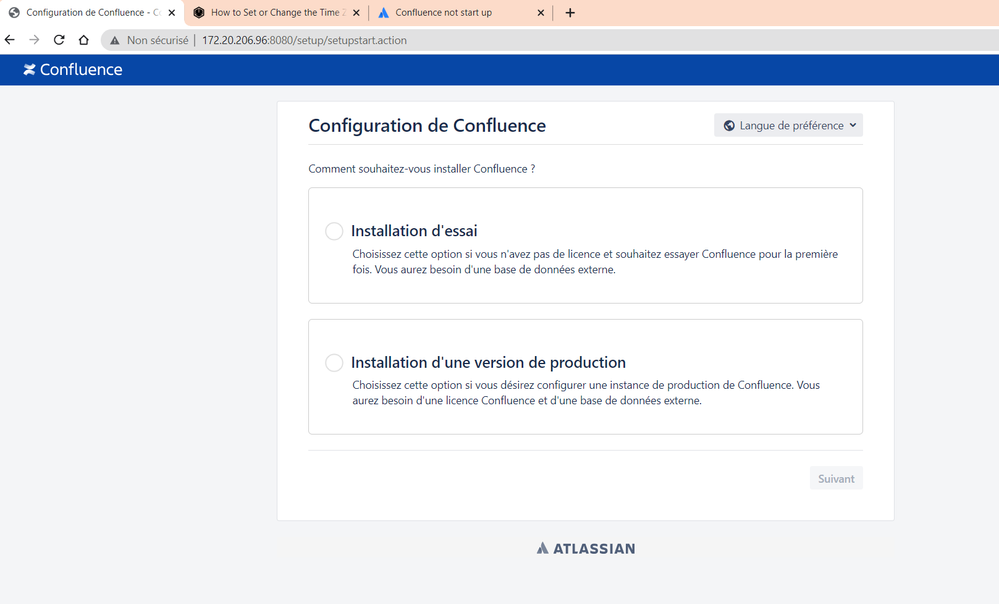
Task: Click the not-secure warning triangle icon
Action: point(115,40)
